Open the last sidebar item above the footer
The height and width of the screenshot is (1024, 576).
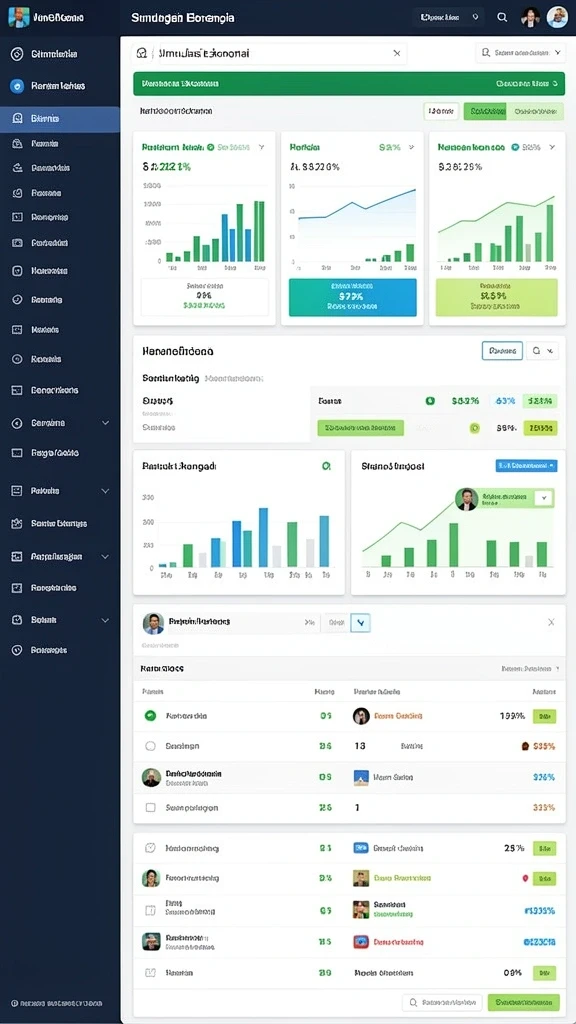60,650
